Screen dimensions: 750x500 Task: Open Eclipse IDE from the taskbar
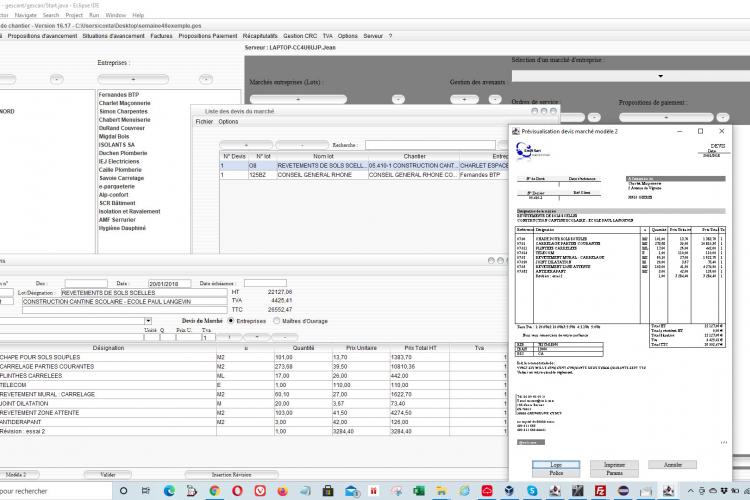point(623,490)
